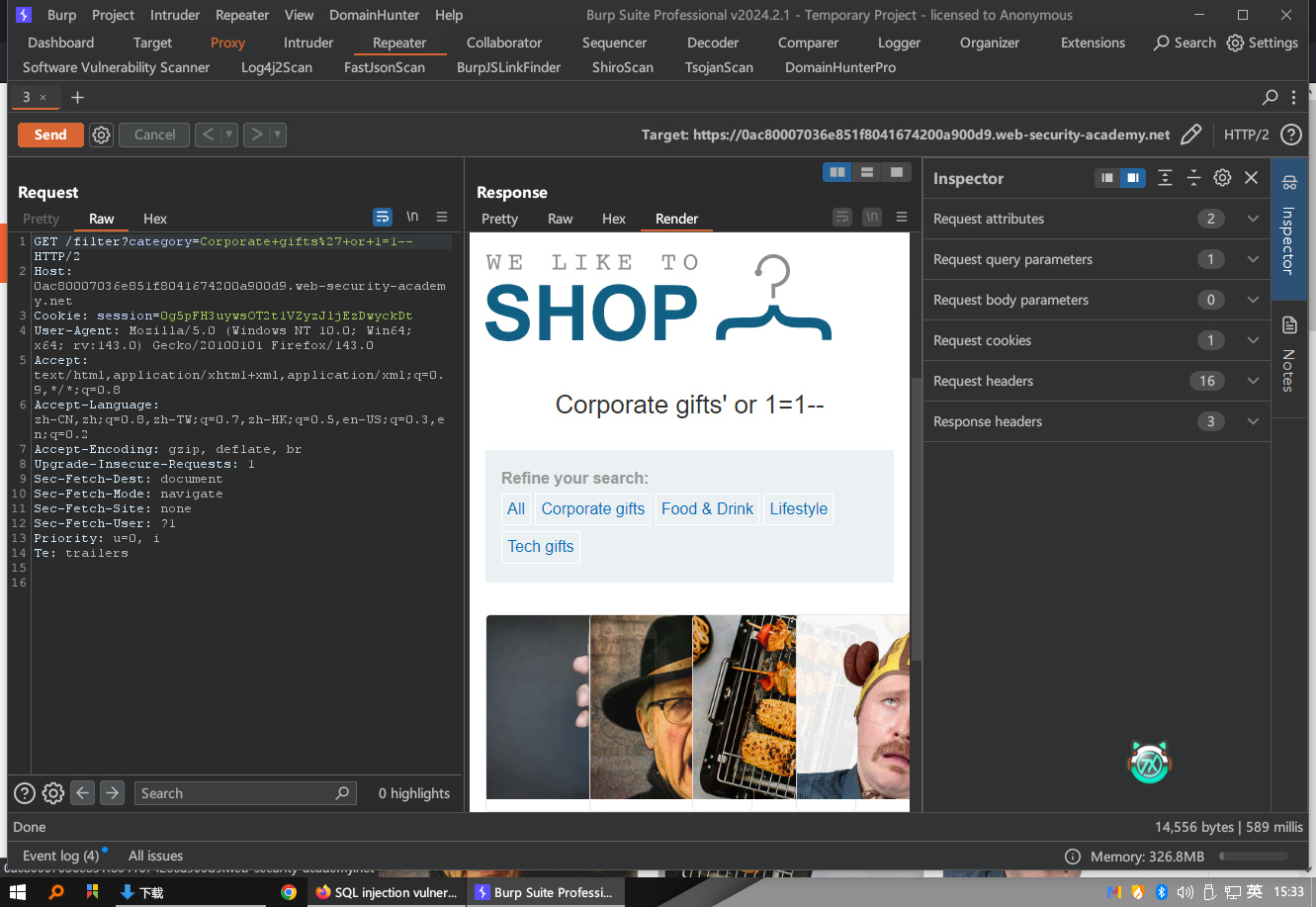Switch to side-by-side layout
Viewport: 1316px width, 907px height.
click(x=837, y=172)
